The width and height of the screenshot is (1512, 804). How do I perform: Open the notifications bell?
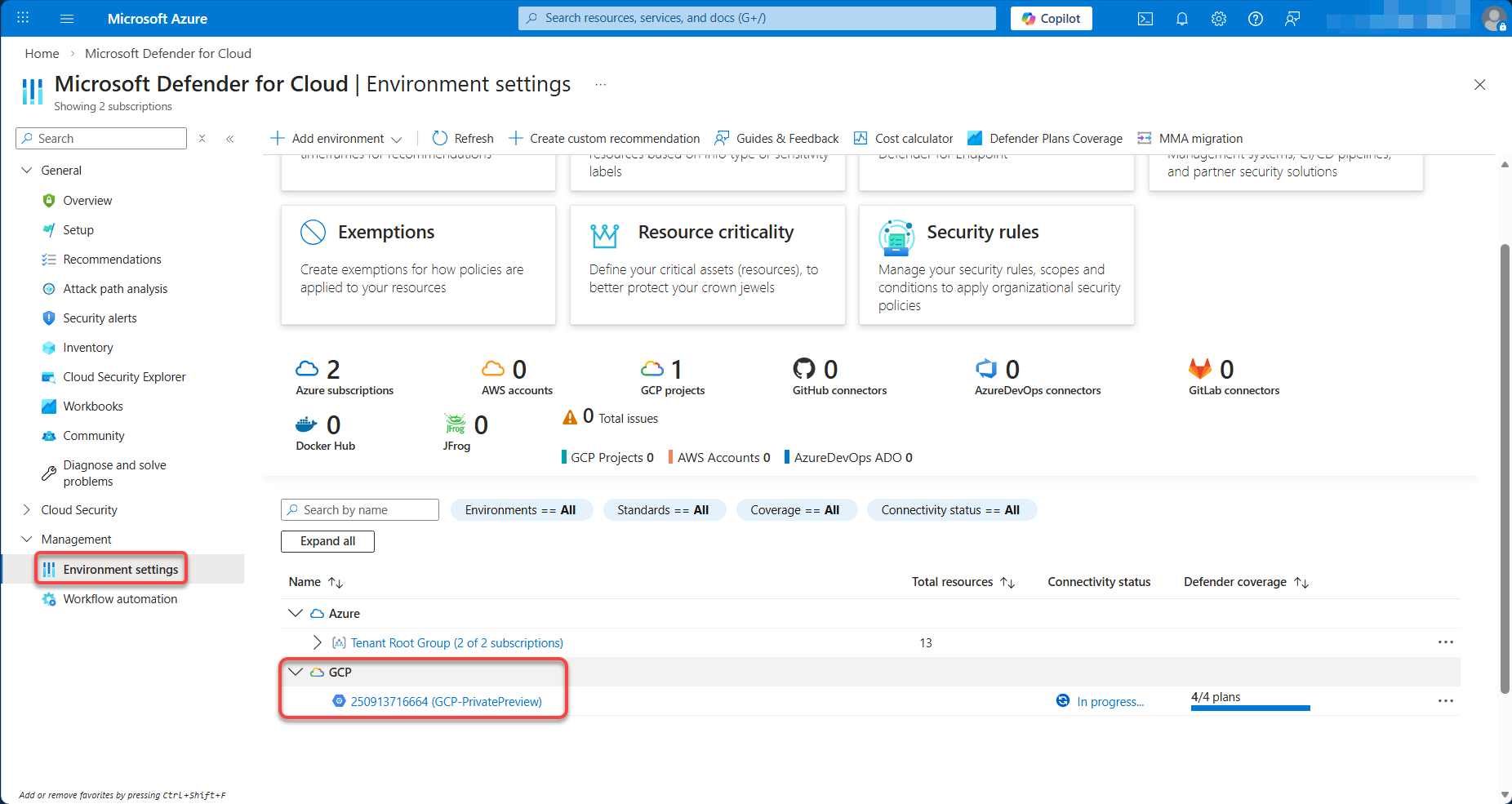[x=1182, y=19]
